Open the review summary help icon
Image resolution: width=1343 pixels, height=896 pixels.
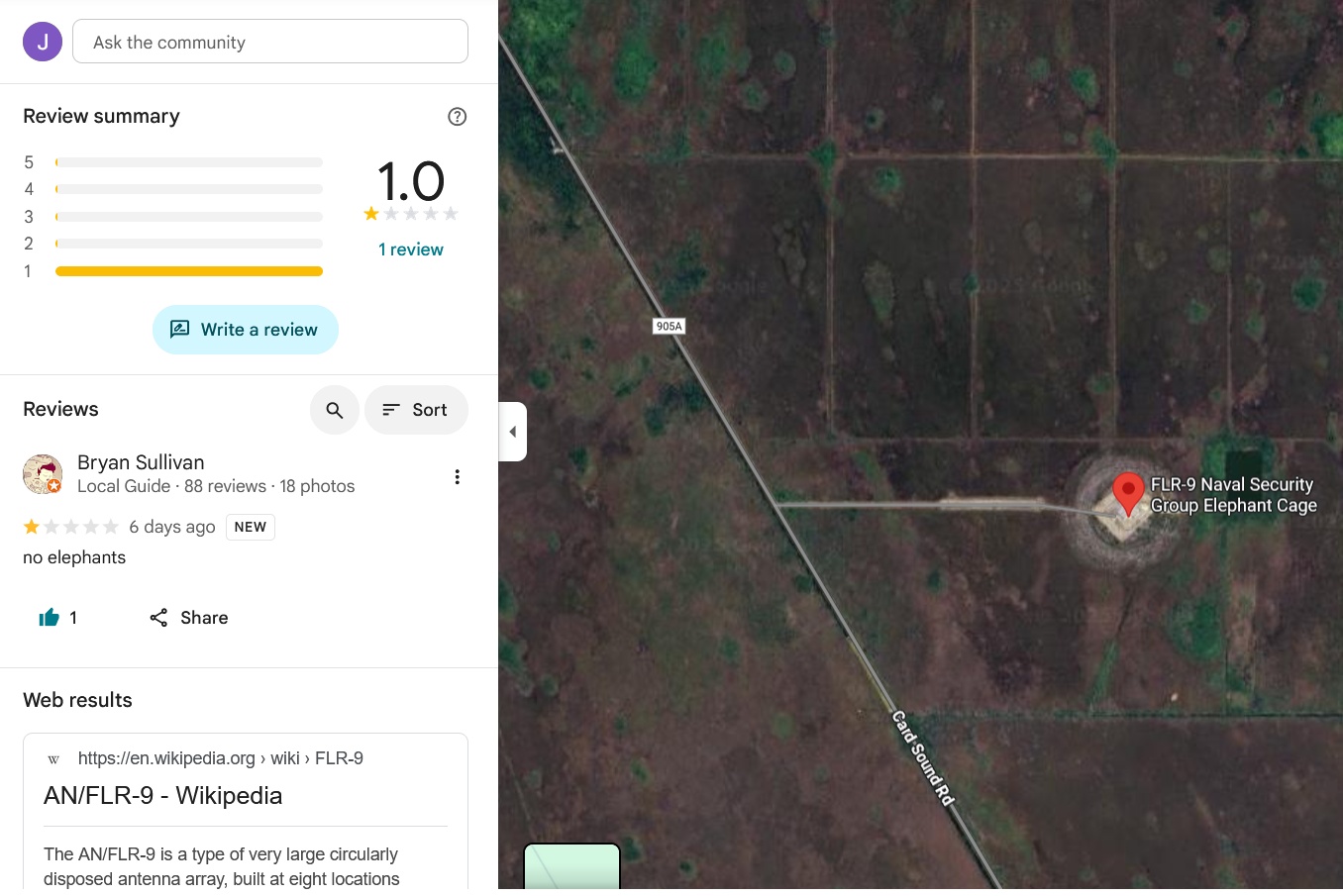(x=457, y=117)
